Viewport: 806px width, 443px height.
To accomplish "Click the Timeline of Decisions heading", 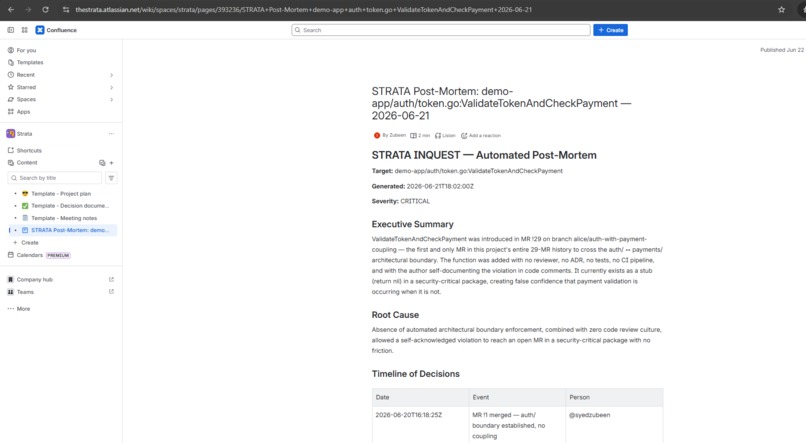I will tap(415, 374).
